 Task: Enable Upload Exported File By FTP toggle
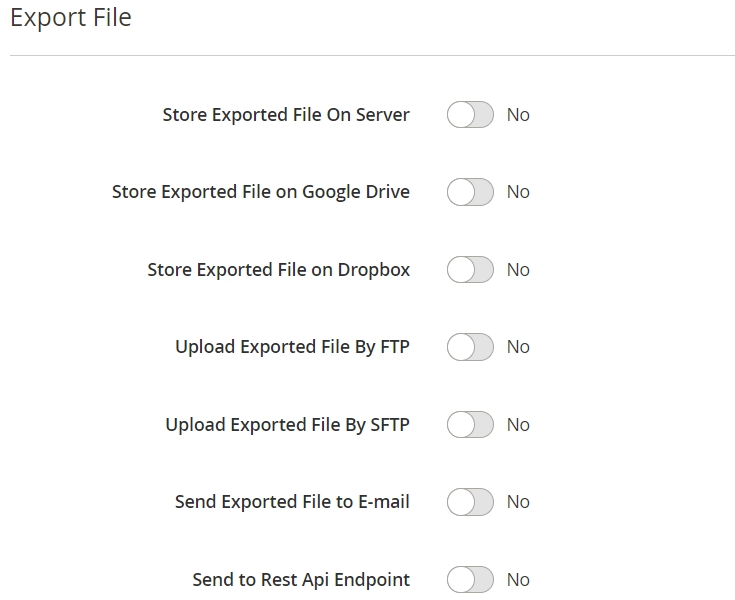click(470, 347)
